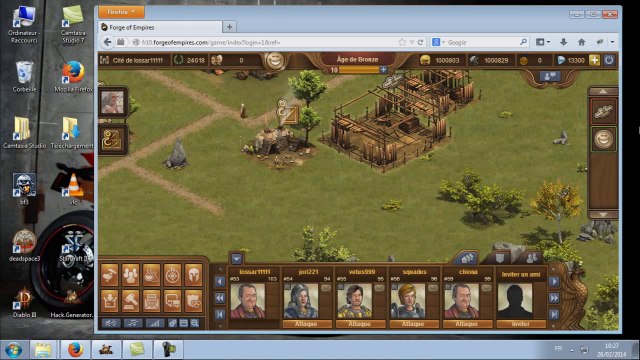Toggle sound effects button
This screenshot has height=360, width=640.
tap(111, 323)
